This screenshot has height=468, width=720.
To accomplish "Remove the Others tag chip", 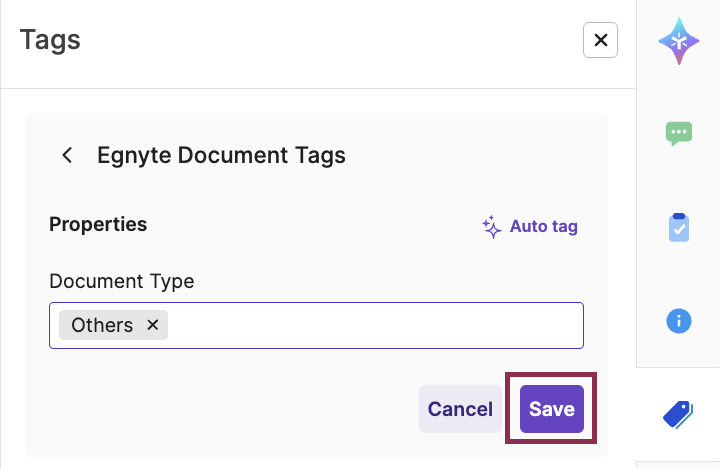I will [x=153, y=325].
